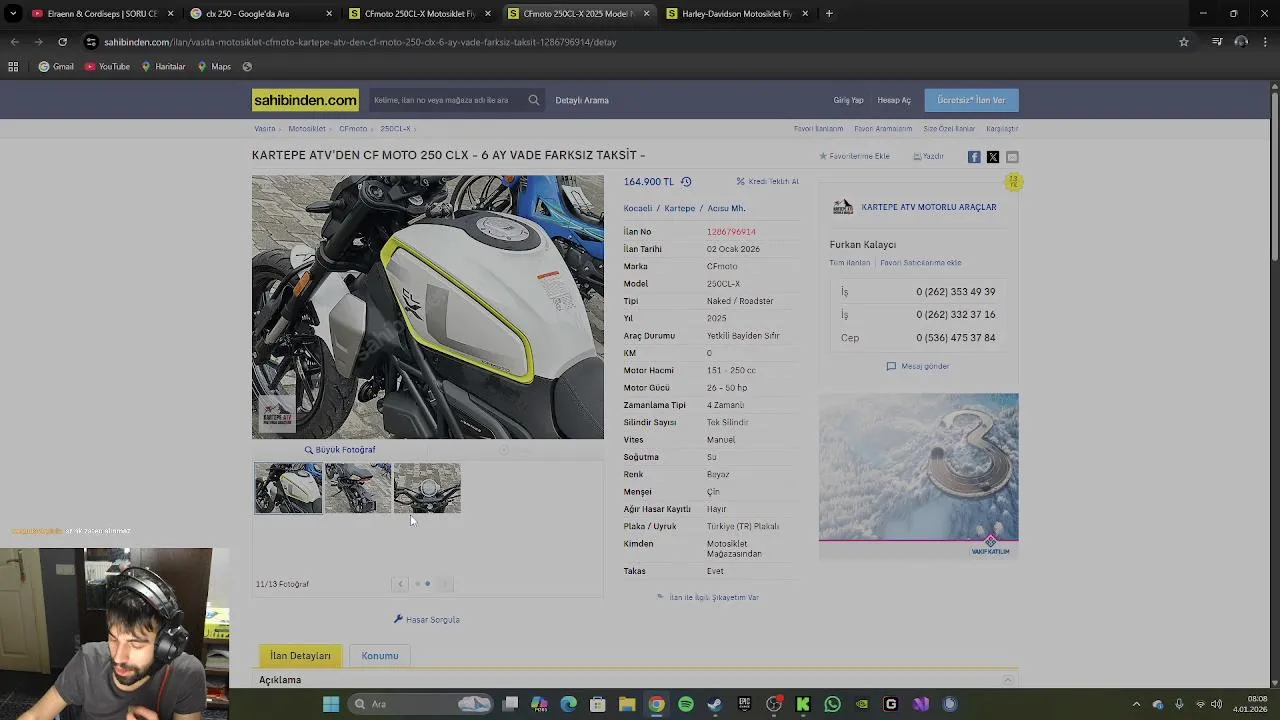Viewport: 1280px width, 720px height.
Task: Share listing on Facebook icon
Action: [x=974, y=157]
